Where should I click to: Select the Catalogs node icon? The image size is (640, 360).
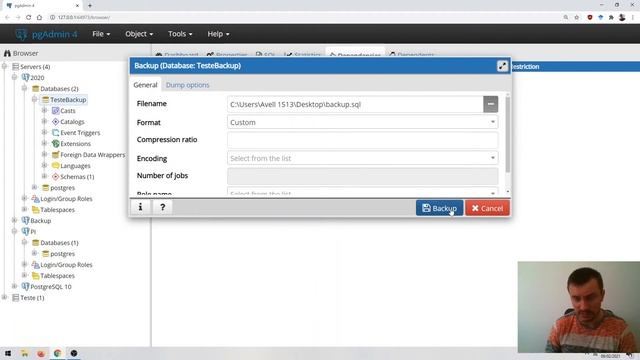pos(56,122)
